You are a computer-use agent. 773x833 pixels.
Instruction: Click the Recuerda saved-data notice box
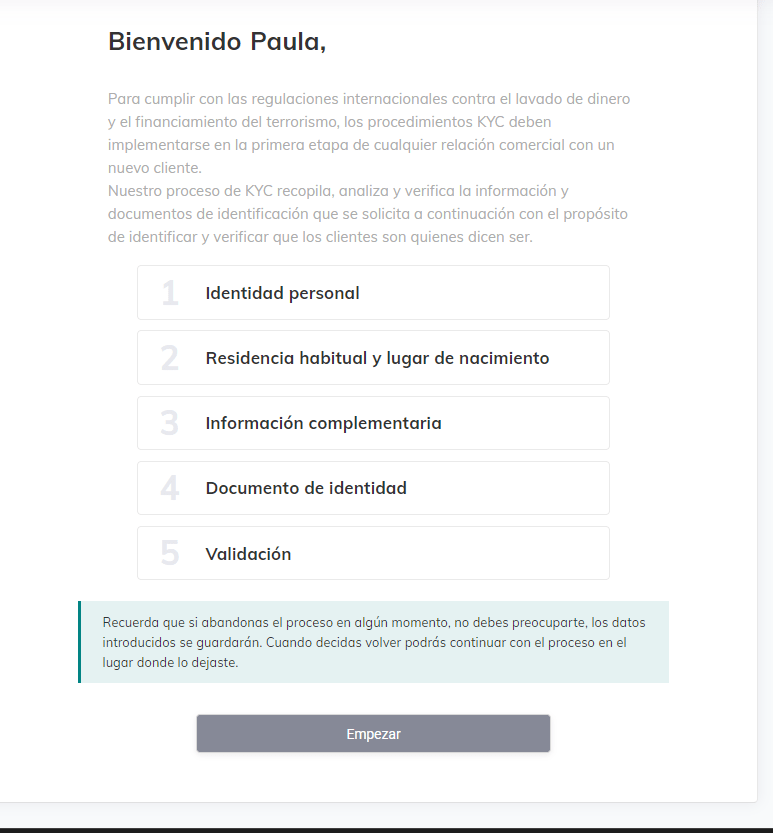pyautogui.click(x=373, y=642)
